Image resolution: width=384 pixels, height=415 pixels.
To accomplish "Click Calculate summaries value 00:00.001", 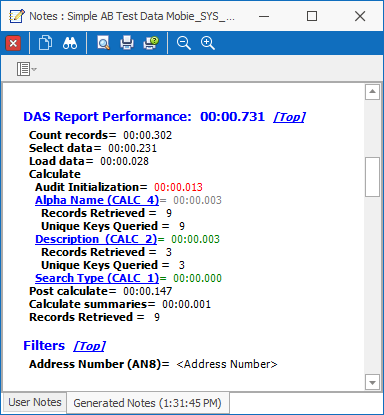I will (x=186, y=304).
